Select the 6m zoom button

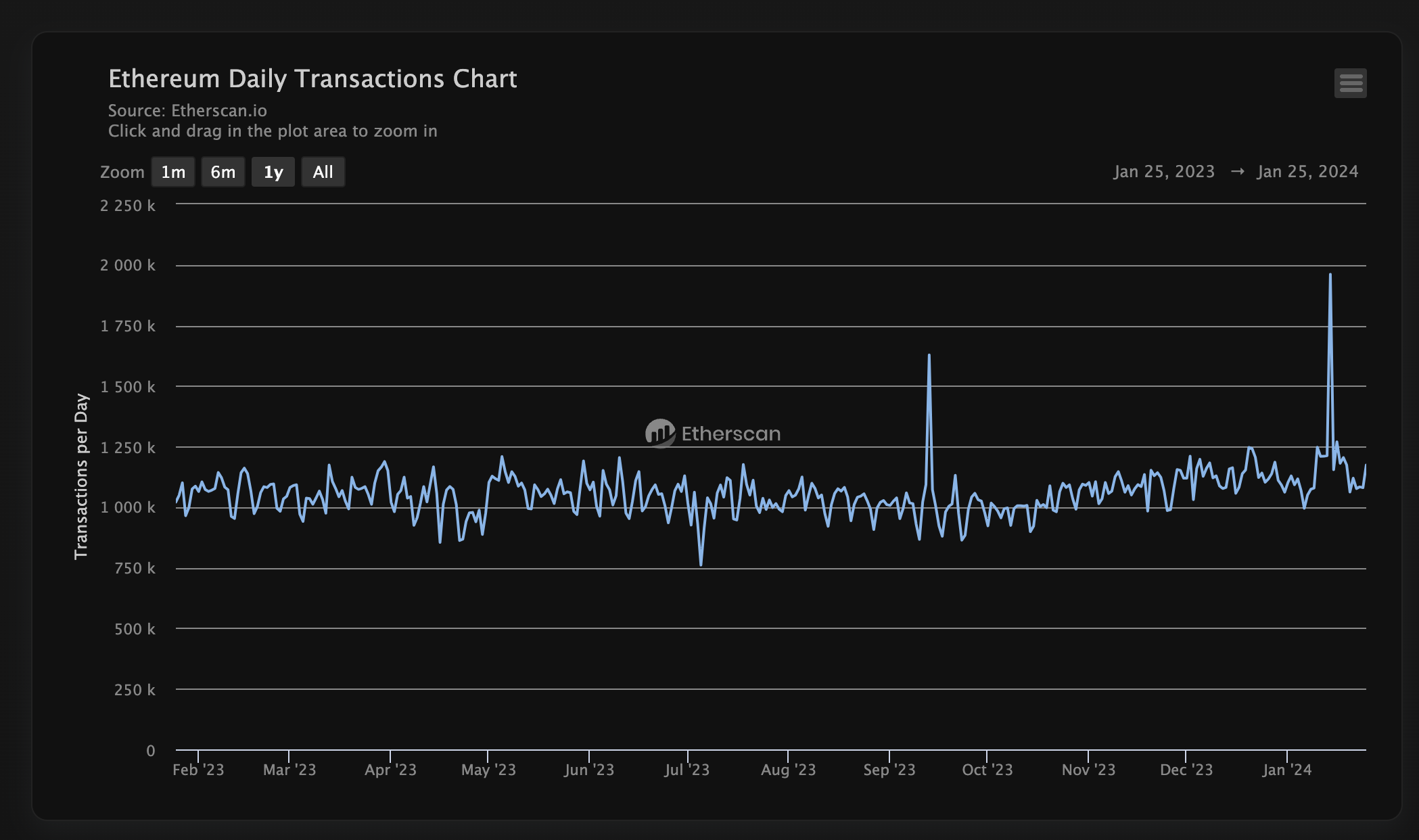tap(223, 172)
